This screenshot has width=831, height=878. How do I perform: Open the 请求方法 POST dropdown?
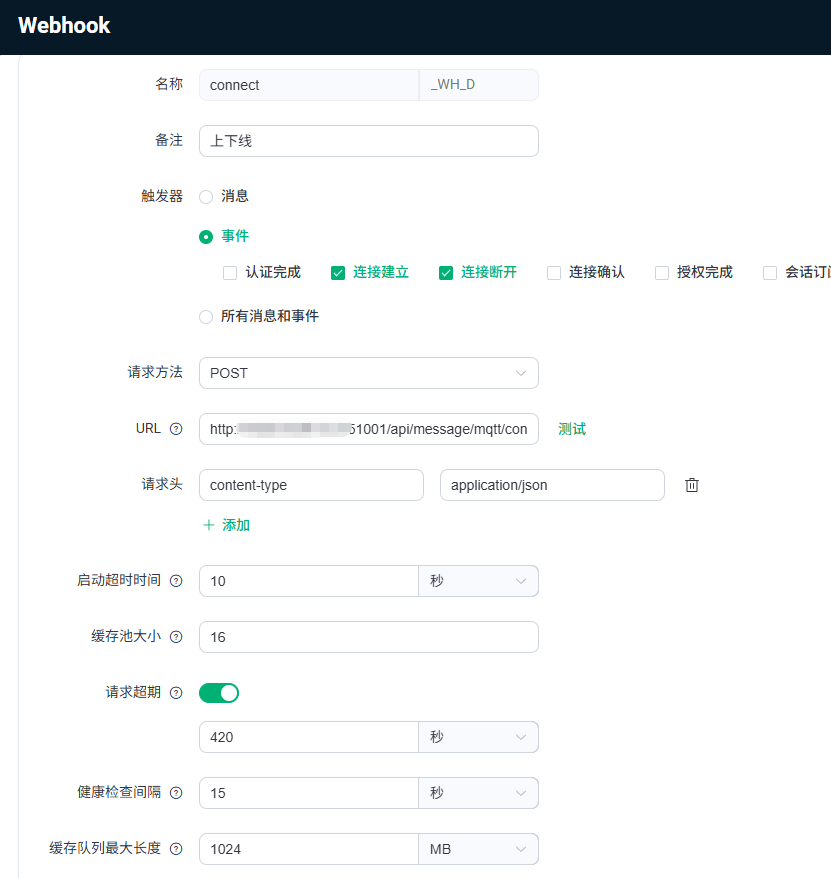point(368,373)
